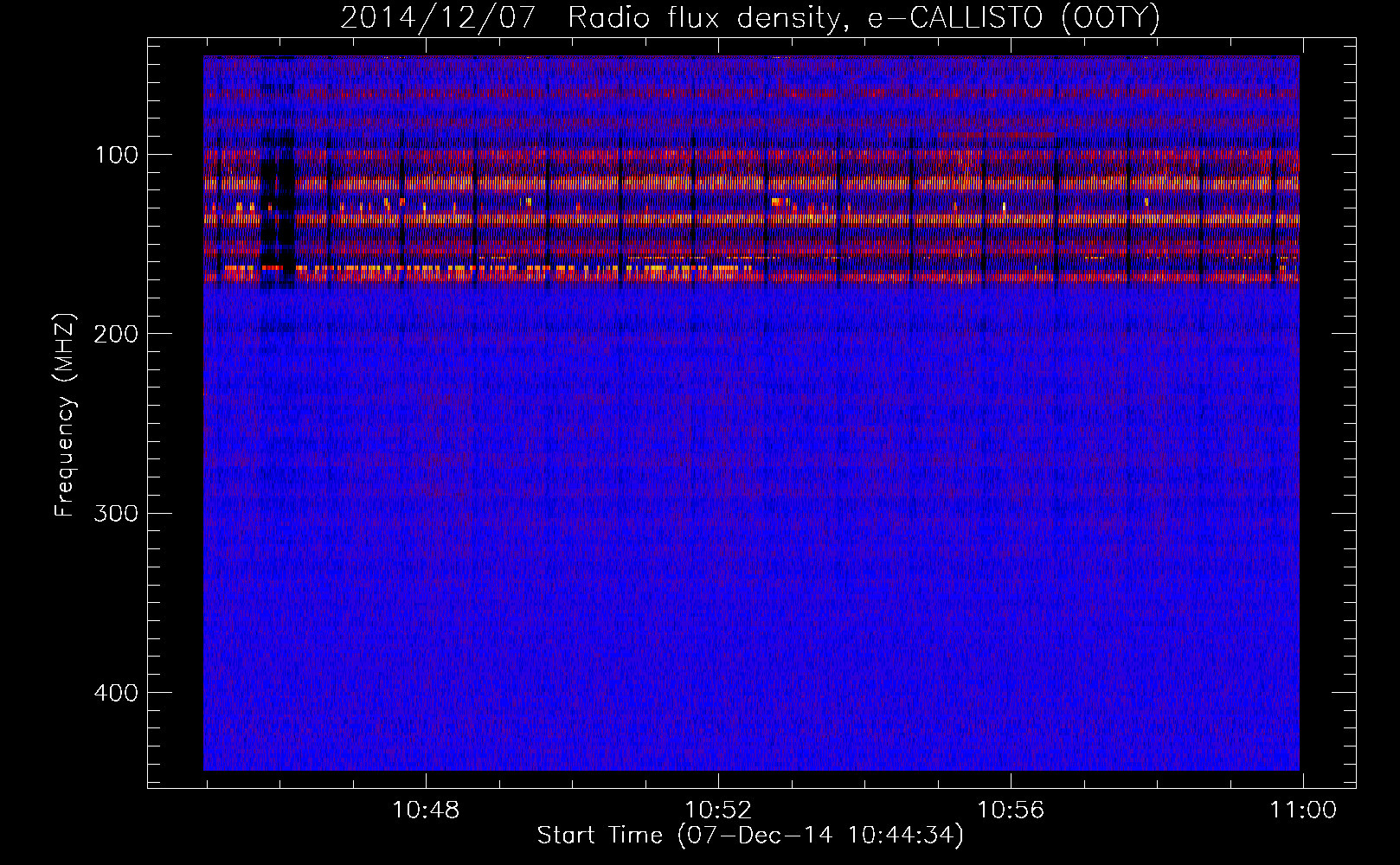Click the '10:52' time tick label

[718, 811]
